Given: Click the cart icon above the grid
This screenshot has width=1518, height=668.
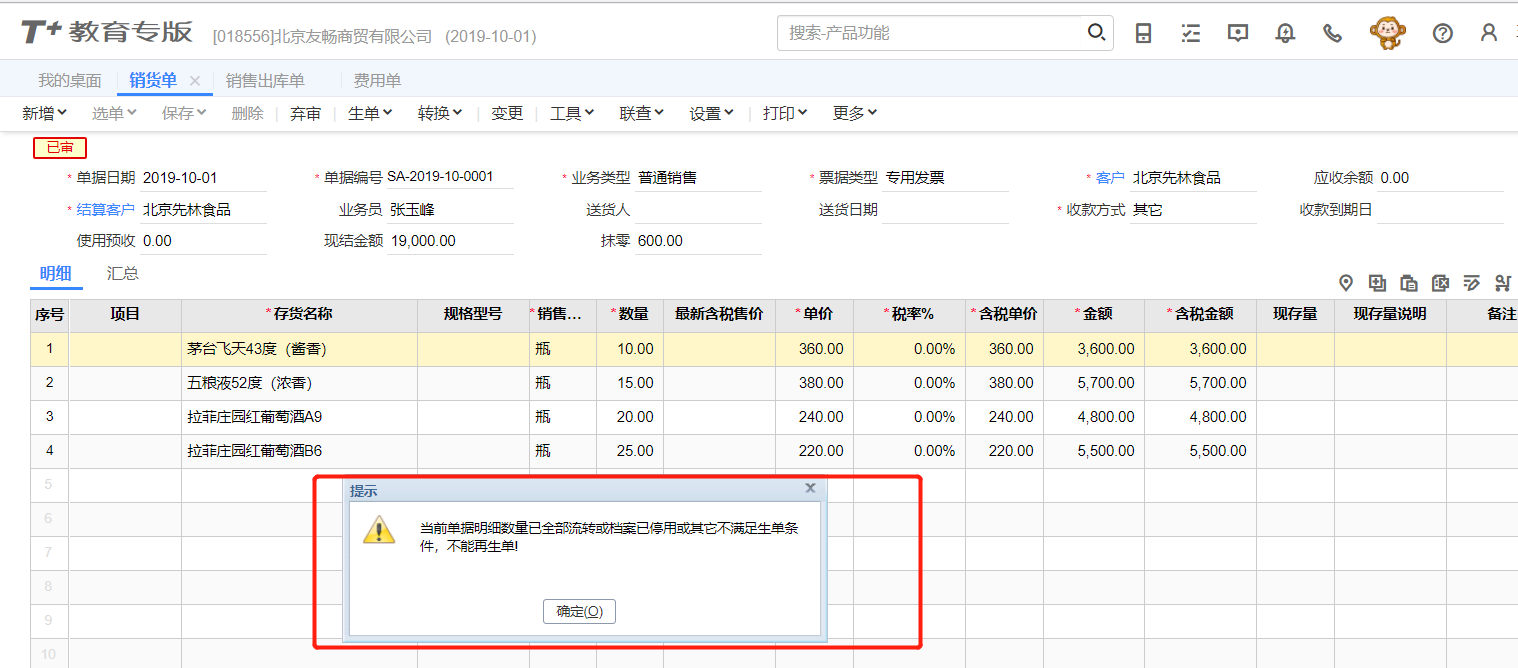Looking at the screenshot, I should (x=1502, y=283).
